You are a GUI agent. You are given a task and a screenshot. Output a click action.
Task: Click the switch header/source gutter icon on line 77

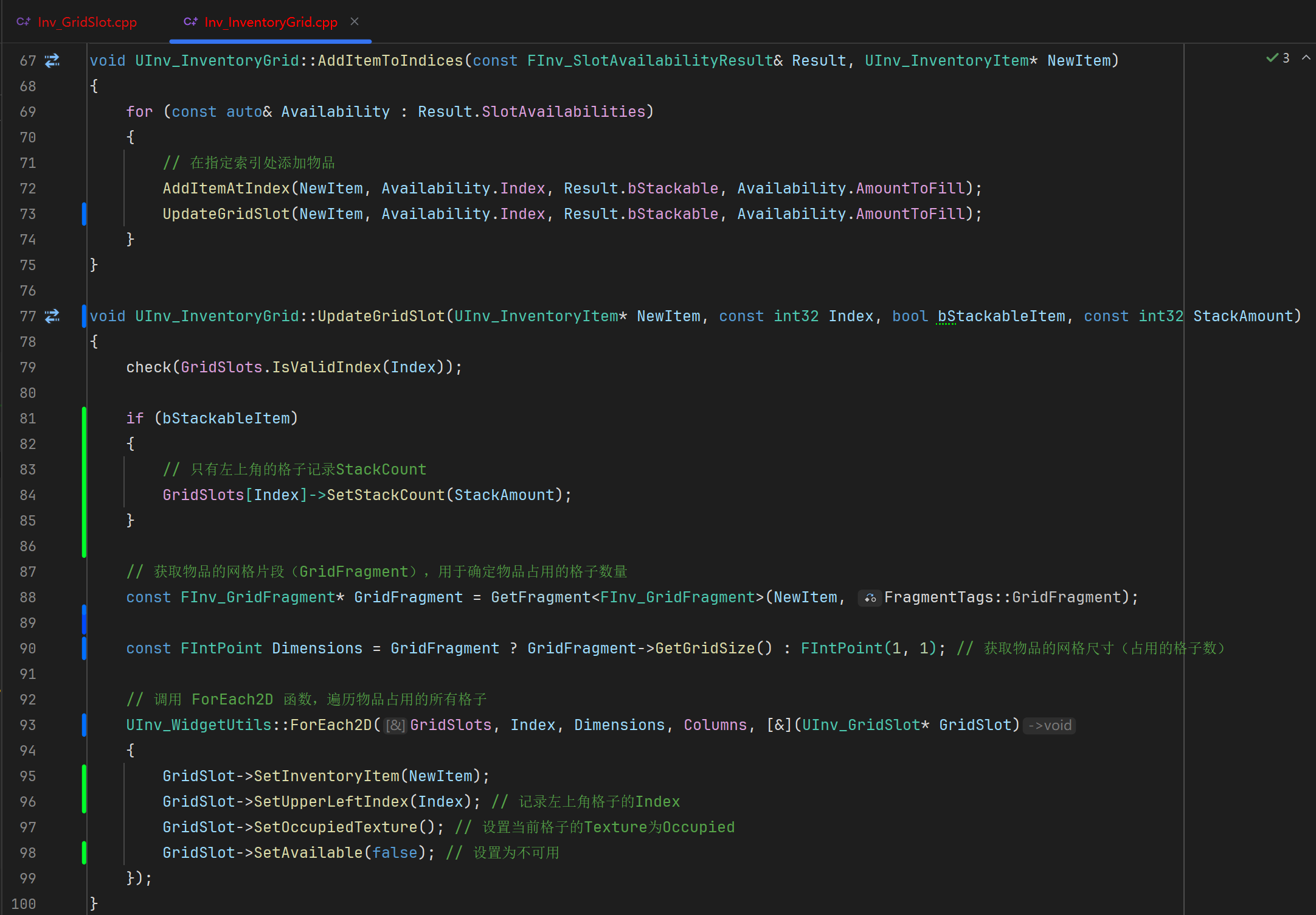[x=52, y=316]
